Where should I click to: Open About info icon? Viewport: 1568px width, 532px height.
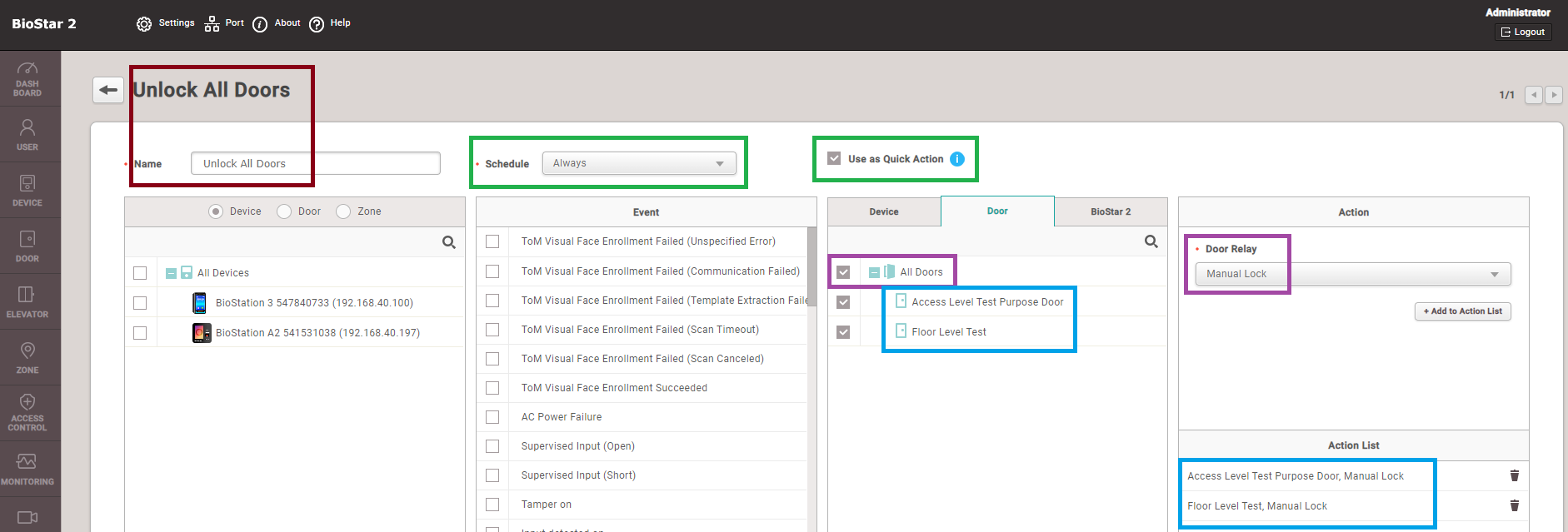(260, 24)
